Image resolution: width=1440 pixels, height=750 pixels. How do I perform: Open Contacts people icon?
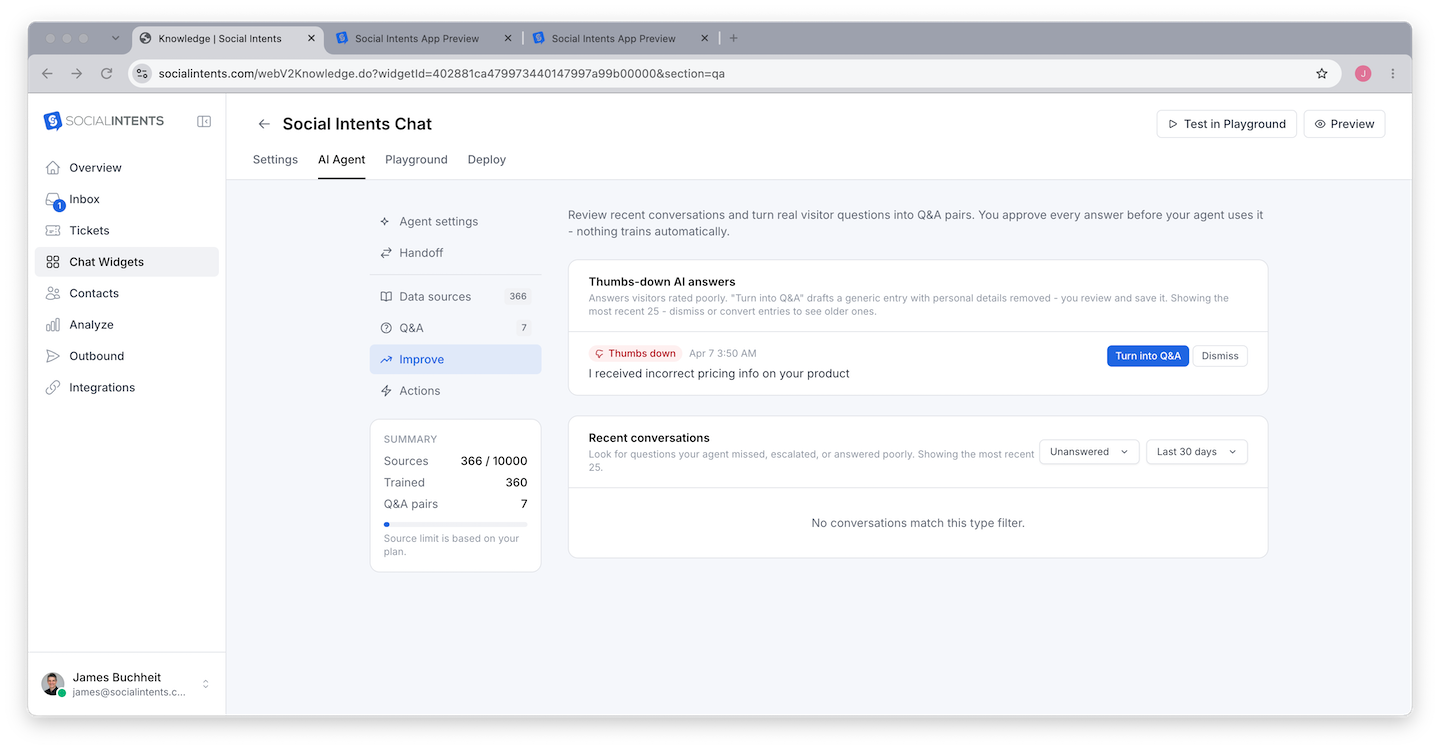point(53,293)
